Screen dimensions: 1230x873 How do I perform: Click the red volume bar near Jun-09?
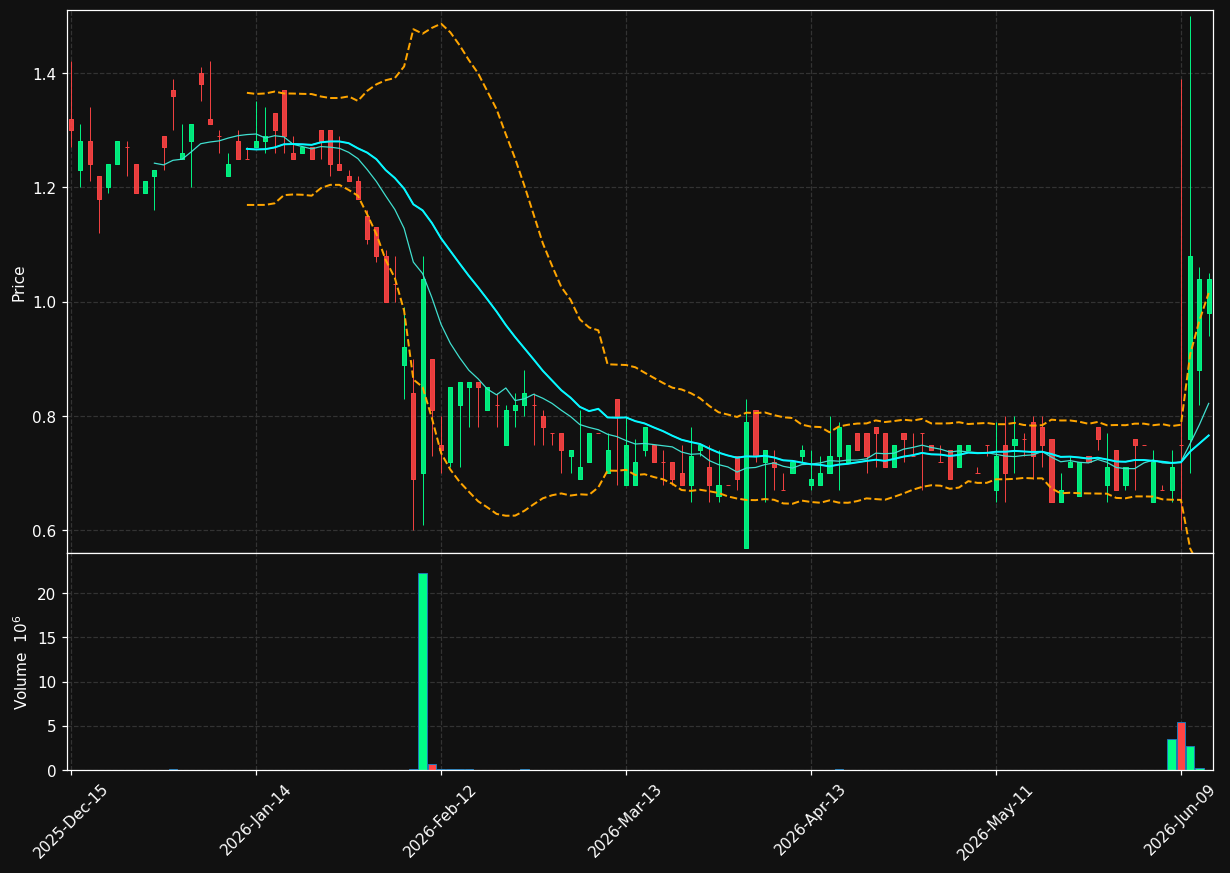click(x=1181, y=746)
